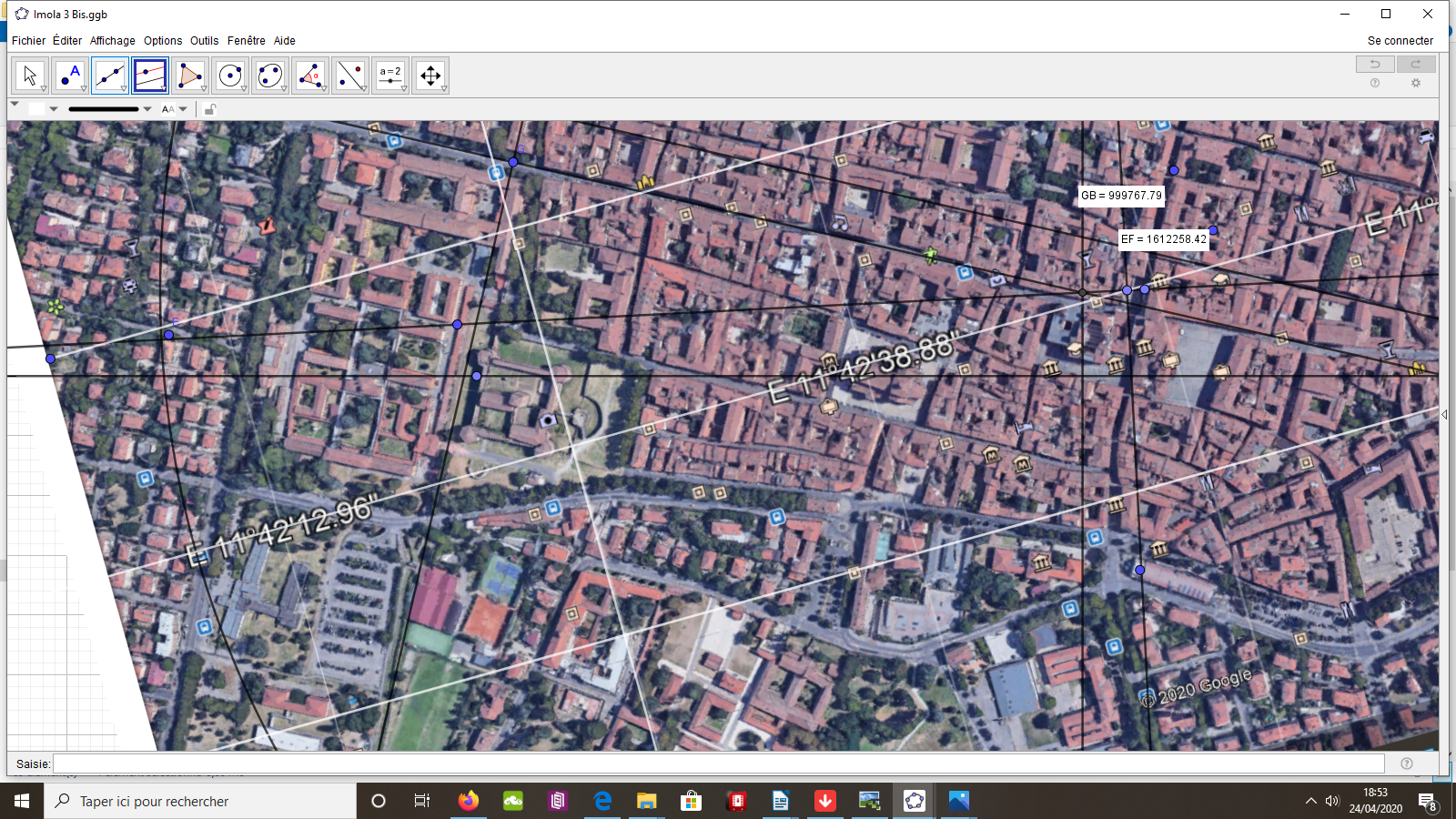1456x819 pixels.
Task: Select the Polygon tool
Action: [x=190, y=76]
